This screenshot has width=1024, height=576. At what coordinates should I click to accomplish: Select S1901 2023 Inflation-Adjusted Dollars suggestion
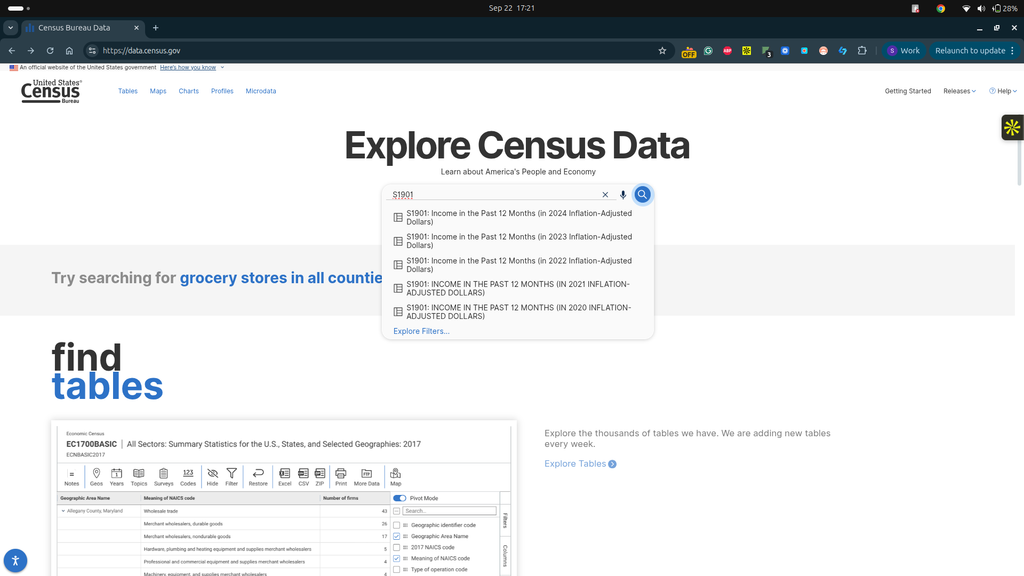pyautogui.click(x=518, y=241)
